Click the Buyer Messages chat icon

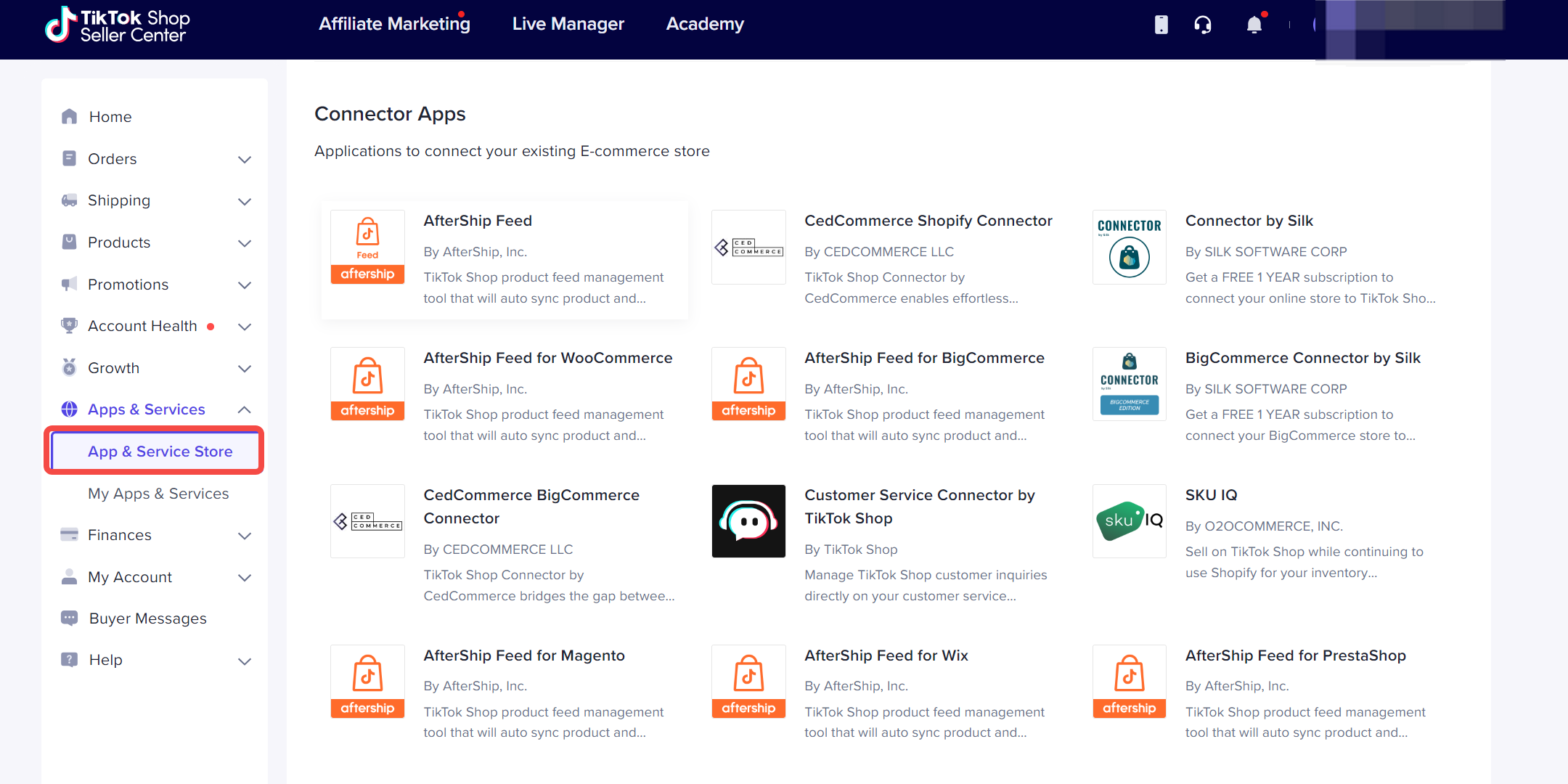pos(69,618)
